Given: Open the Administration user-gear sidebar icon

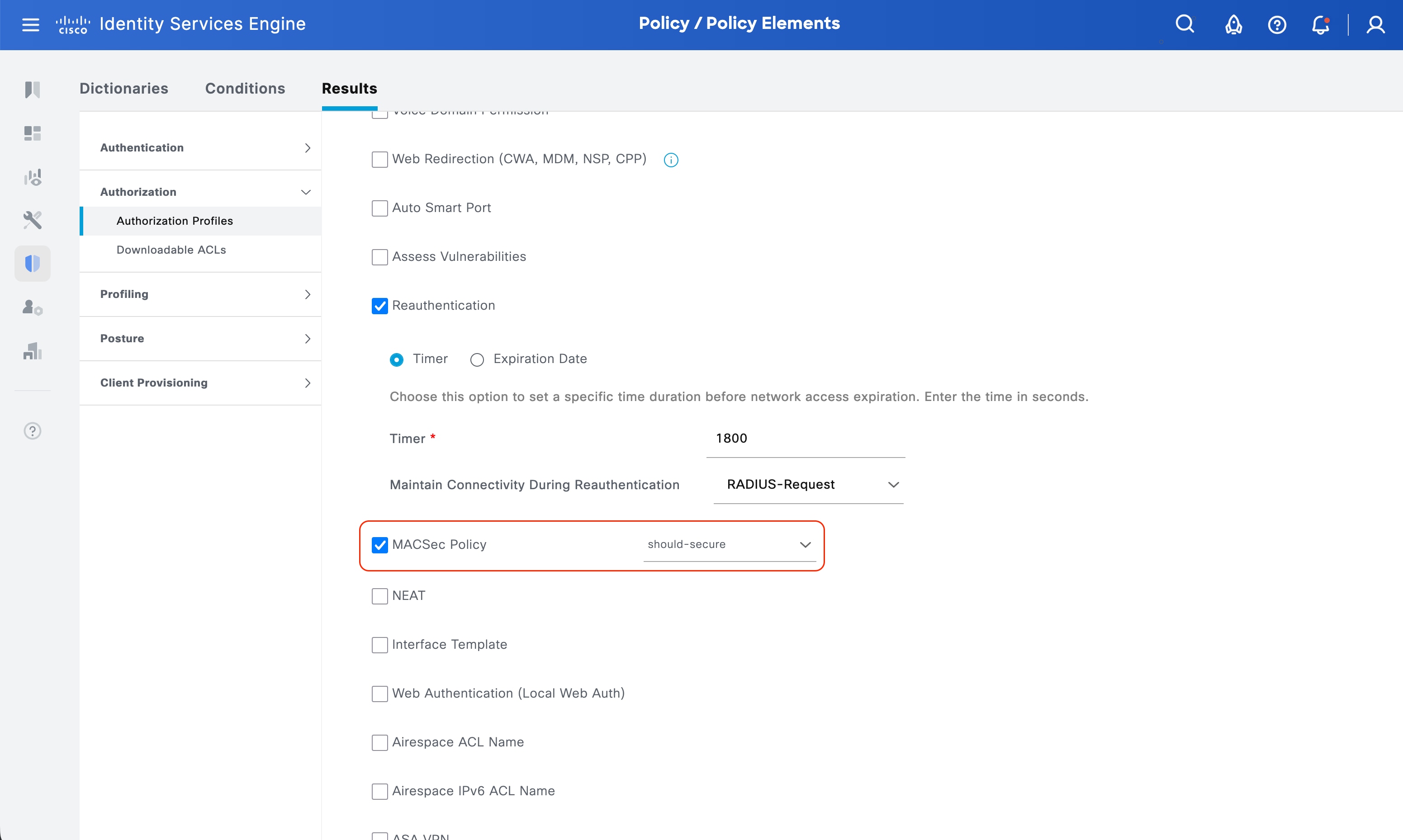Looking at the screenshot, I should (x=32, y=307).
